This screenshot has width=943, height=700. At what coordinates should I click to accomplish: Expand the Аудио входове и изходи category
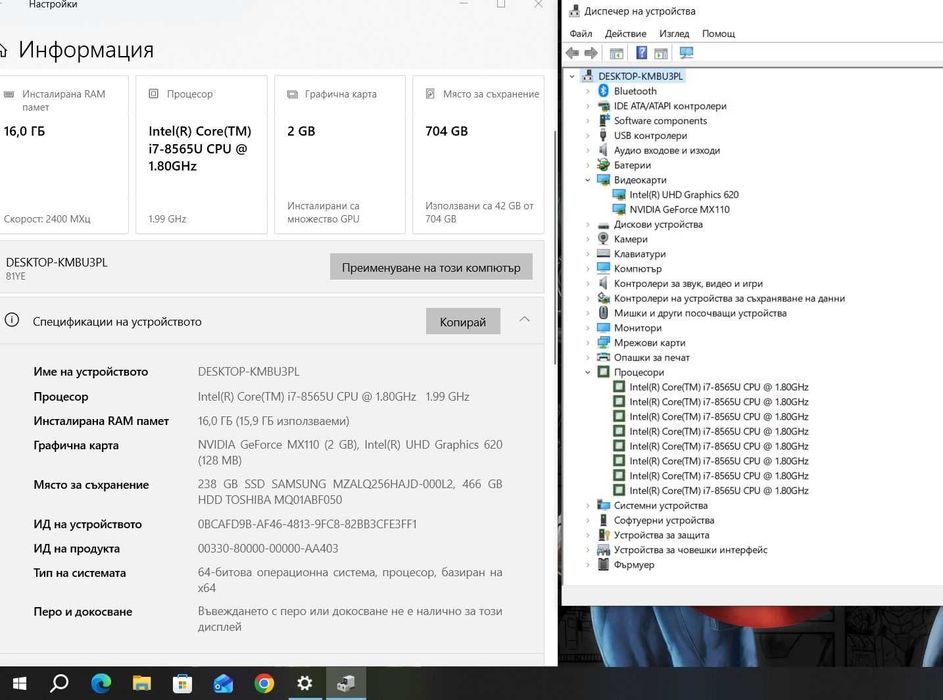(588, 150)
